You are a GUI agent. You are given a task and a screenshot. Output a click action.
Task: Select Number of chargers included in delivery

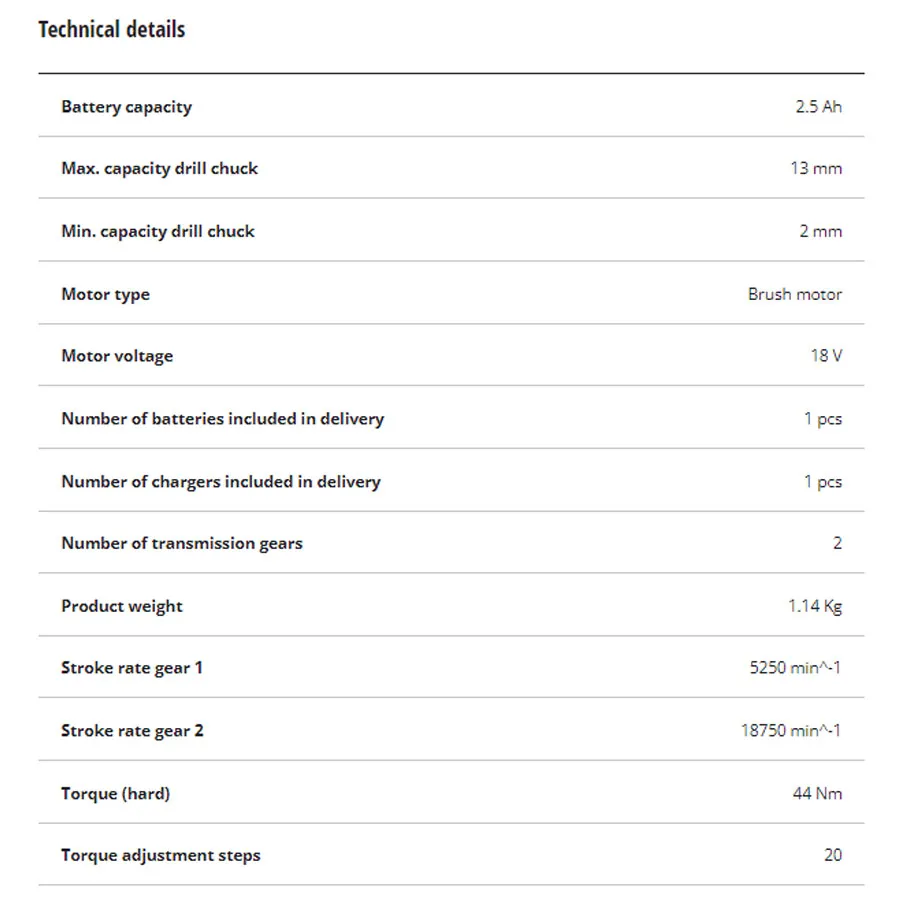coord(221,482)
